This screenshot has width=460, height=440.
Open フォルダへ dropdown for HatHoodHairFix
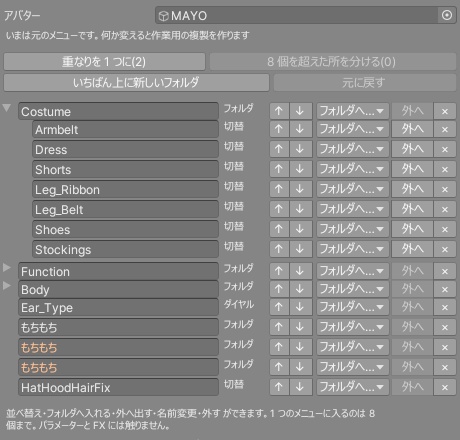(x=353, y=387)
